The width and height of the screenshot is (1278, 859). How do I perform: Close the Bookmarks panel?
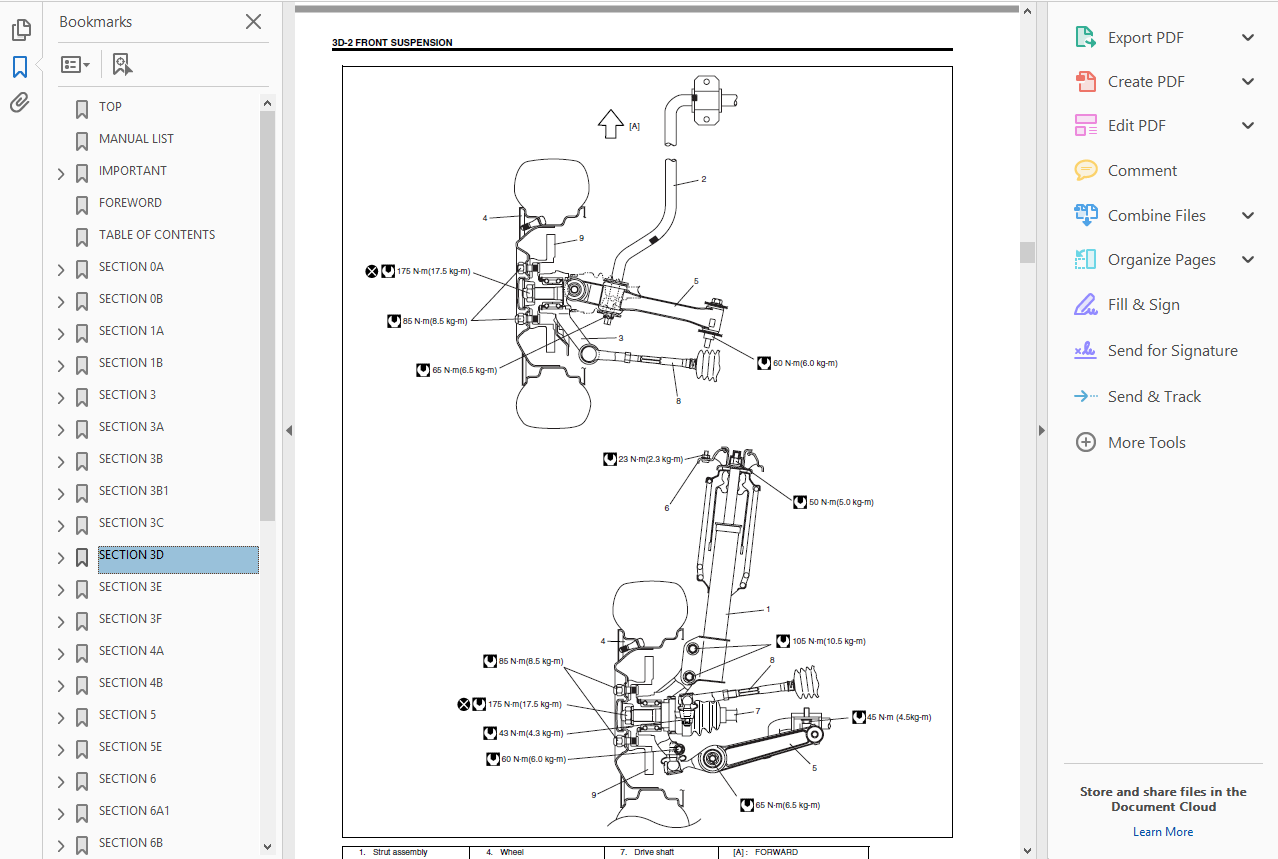tap(254, 22)
